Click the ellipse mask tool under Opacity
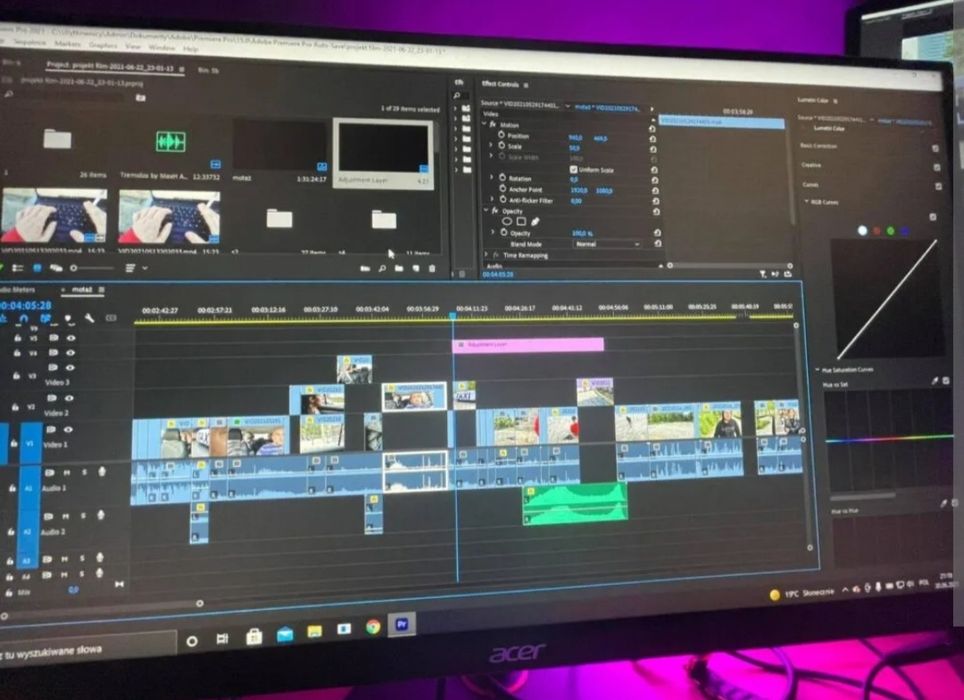The width and height of the screenshot is (964, 700). [x=507, y=221]
